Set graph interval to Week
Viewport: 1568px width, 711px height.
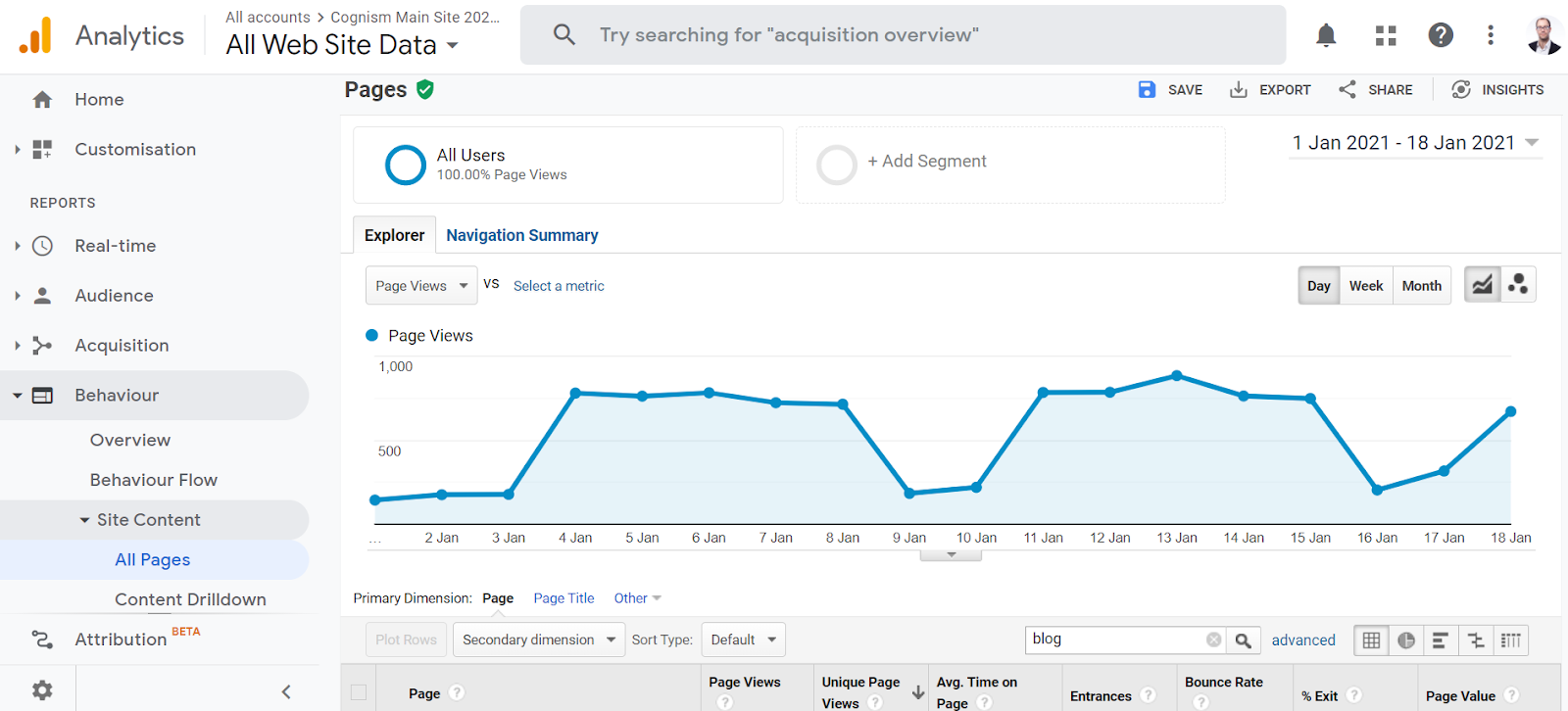(x=1365, y=286)
